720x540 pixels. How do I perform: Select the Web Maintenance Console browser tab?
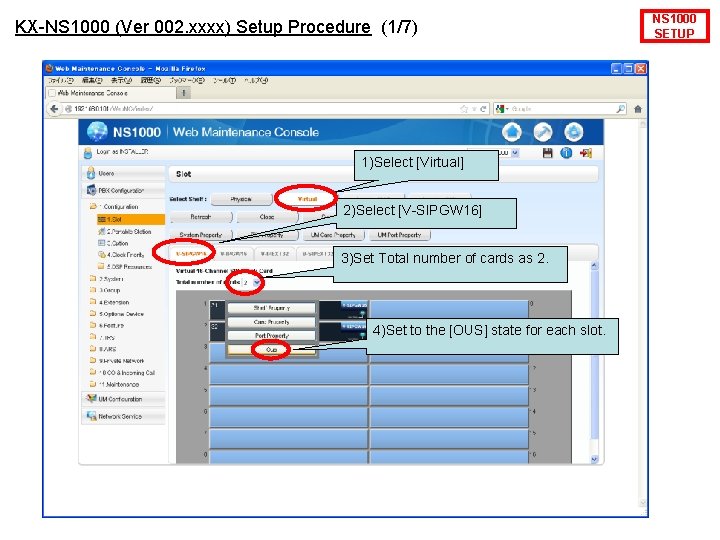[111, 93]
